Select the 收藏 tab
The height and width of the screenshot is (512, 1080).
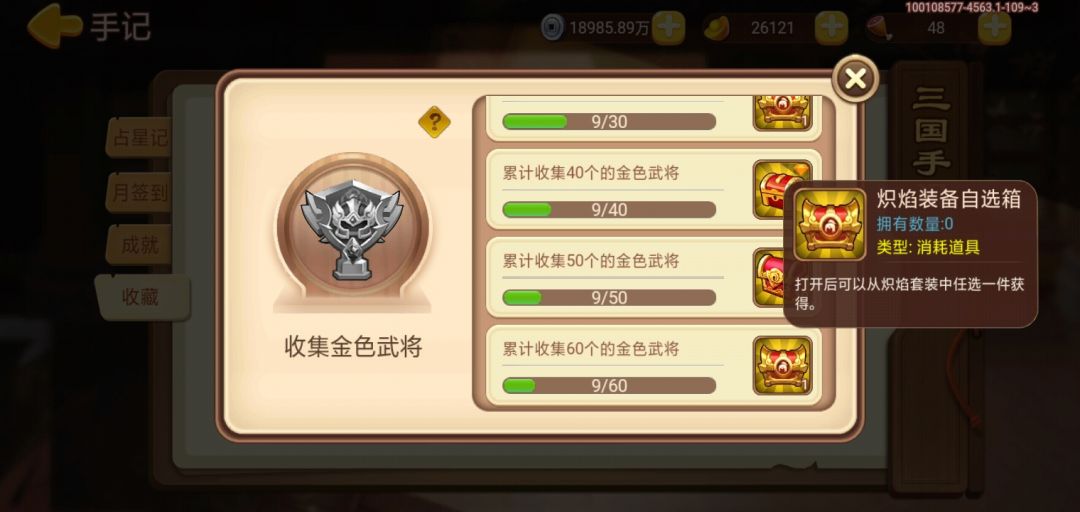(x=141, y=297)
